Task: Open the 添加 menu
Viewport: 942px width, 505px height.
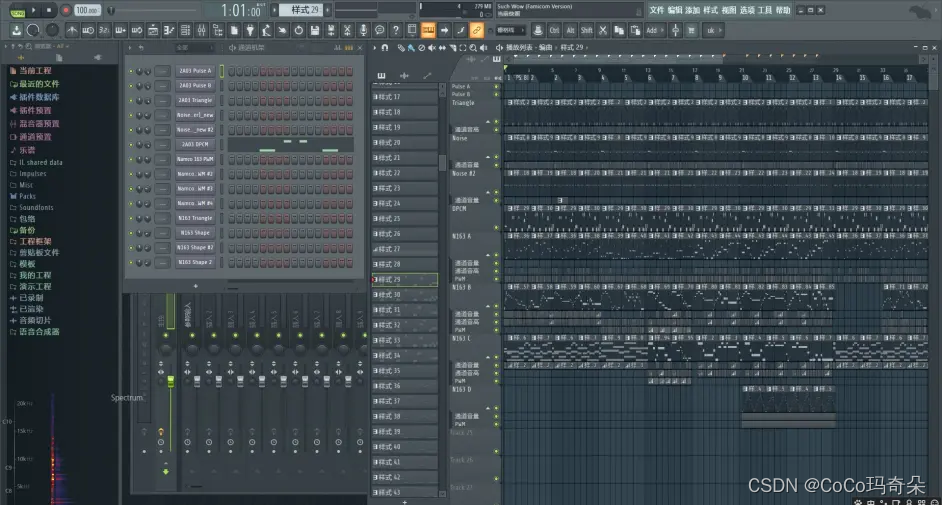Action: pyautogui.click(x=693, y=10)
